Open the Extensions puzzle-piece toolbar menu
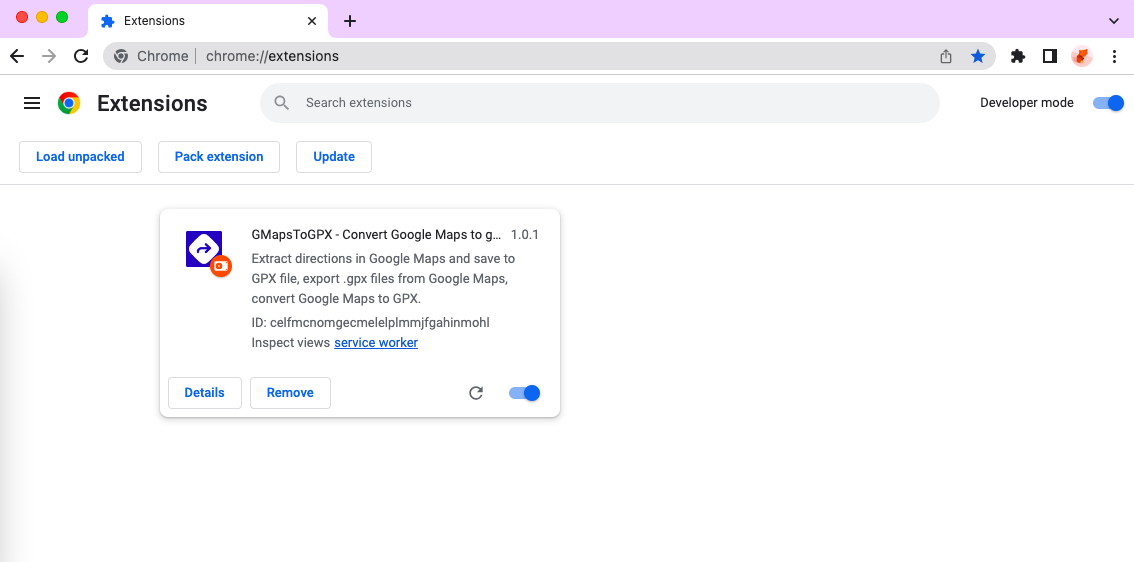The height and width of the screenshot is (562, 1134). [x=1018, y=56]
